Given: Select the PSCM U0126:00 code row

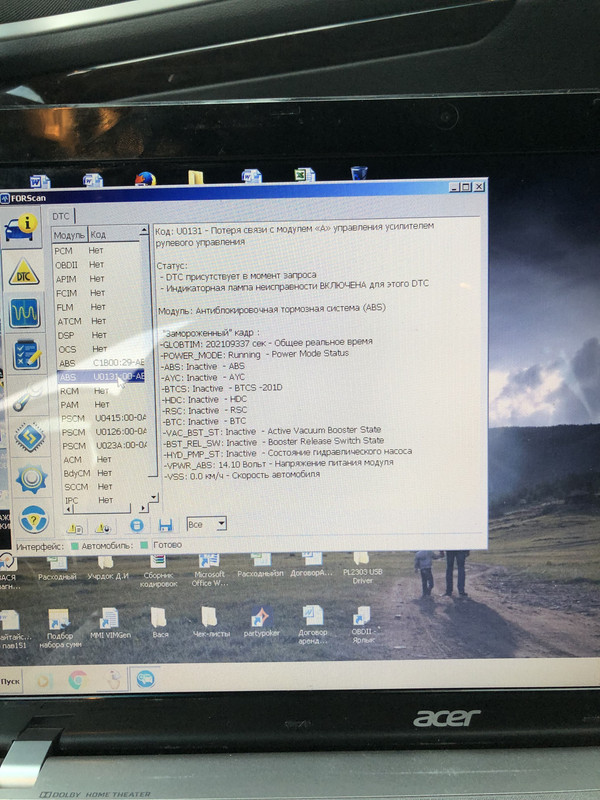Looking at the screenshot, I should tap(105, 432).
